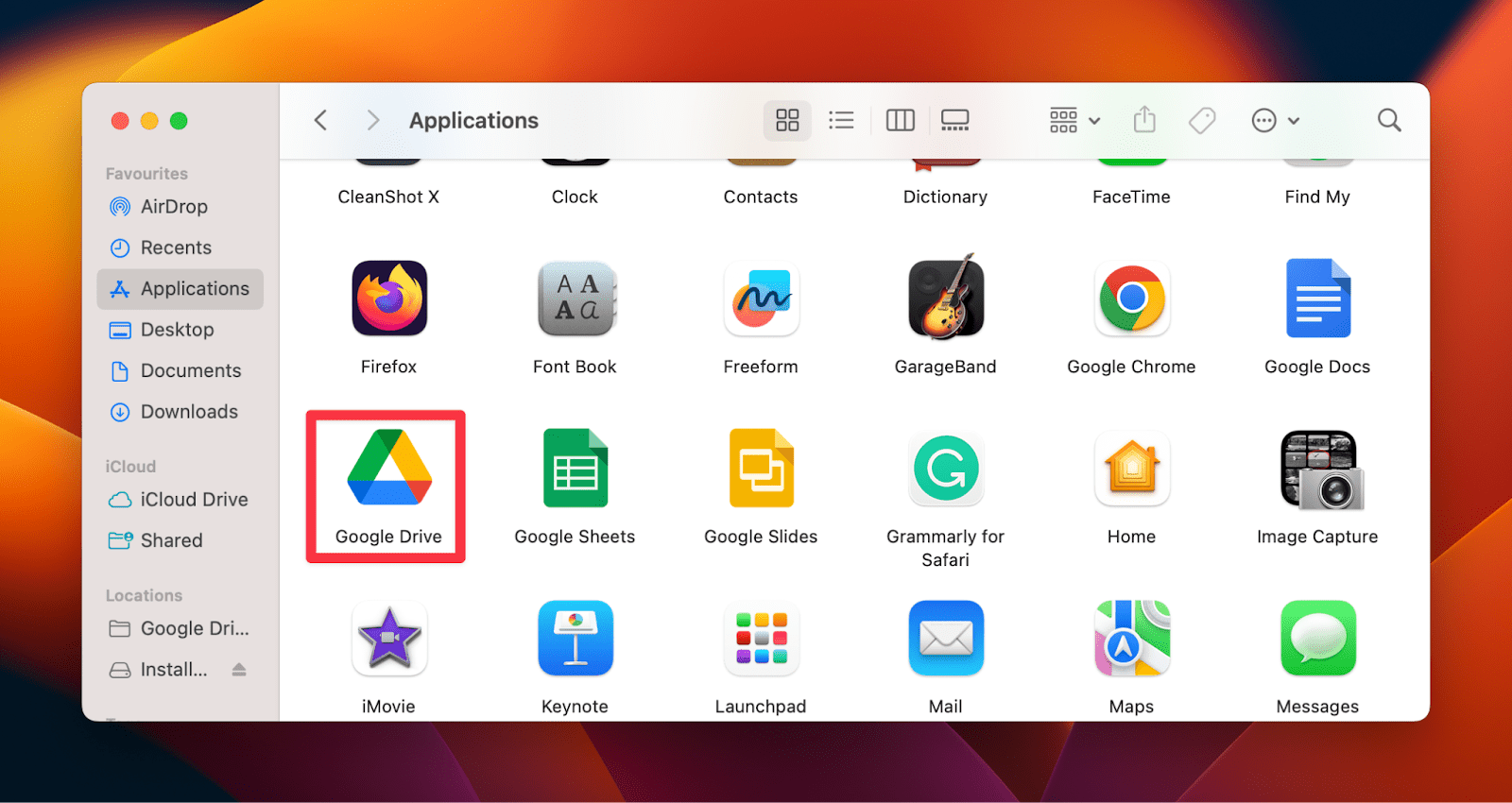Switch to column view

[900, 120]
